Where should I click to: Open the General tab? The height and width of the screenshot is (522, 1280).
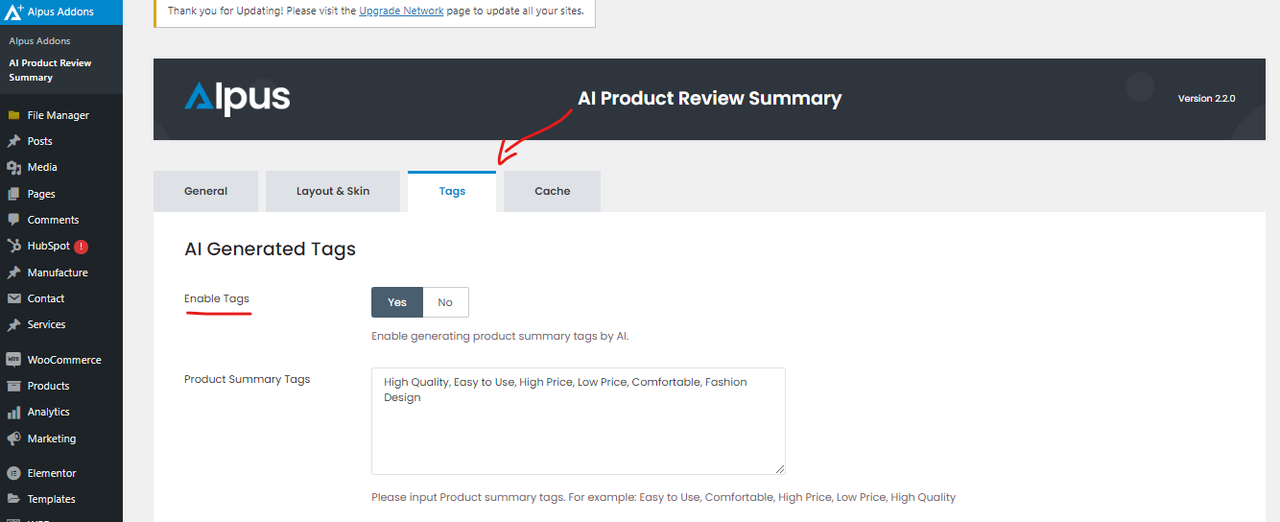[x=206, y=191]
